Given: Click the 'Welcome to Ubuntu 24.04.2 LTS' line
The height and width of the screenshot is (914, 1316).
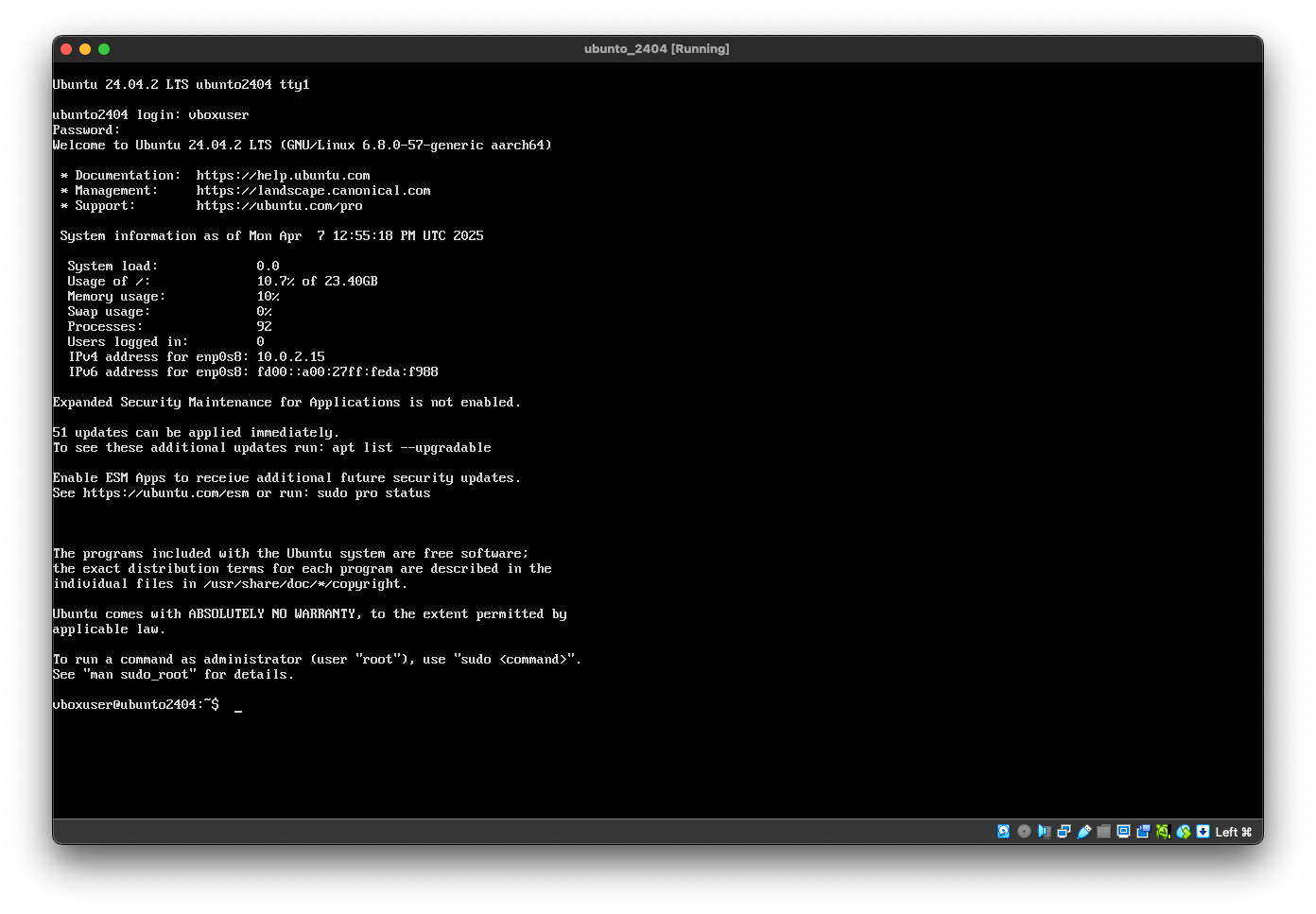Looking at the screenshot, I should 303,146.
